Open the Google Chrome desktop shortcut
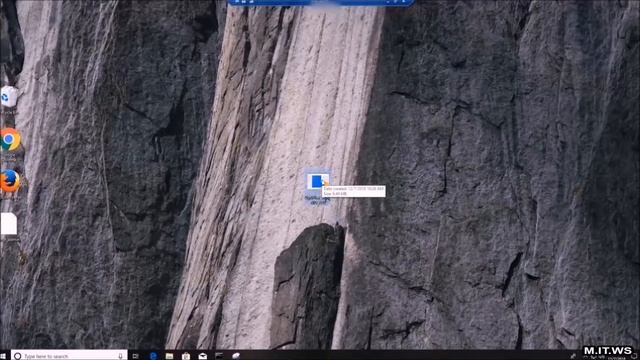Viewport: 640px width, 360px height. pyautogui.click(x=10, y=140)
